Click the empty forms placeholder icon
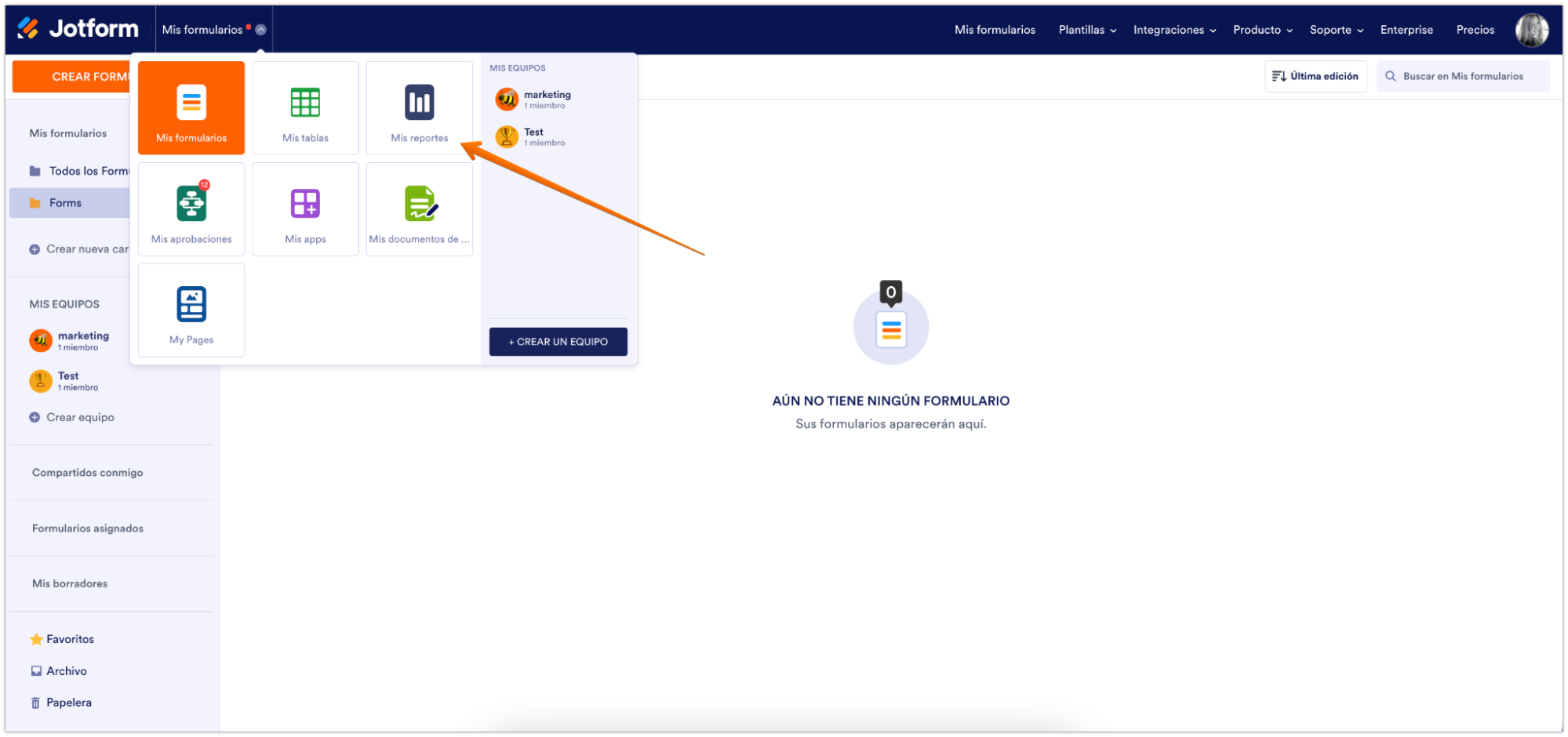The width and height of the screenshot is (1568, 737). click(x=891, y=323)
